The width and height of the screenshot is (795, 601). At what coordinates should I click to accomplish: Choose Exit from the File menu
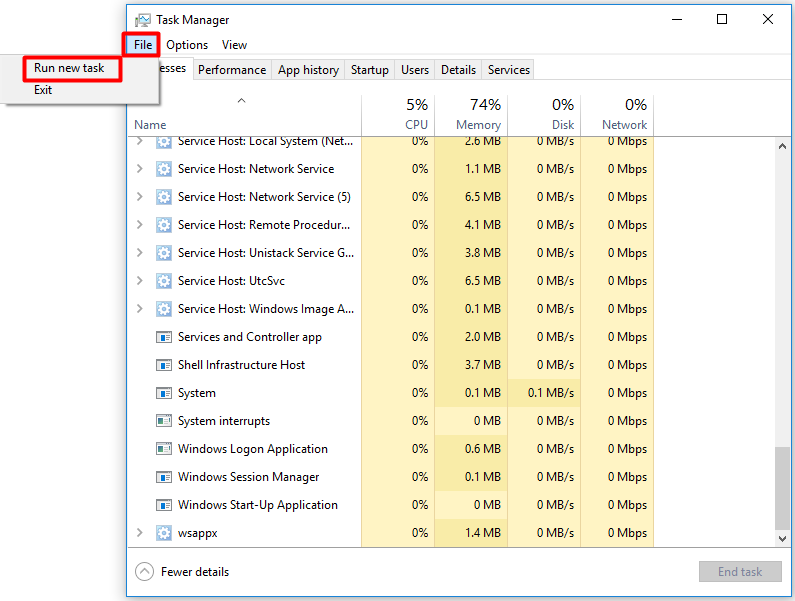(43, 90)
